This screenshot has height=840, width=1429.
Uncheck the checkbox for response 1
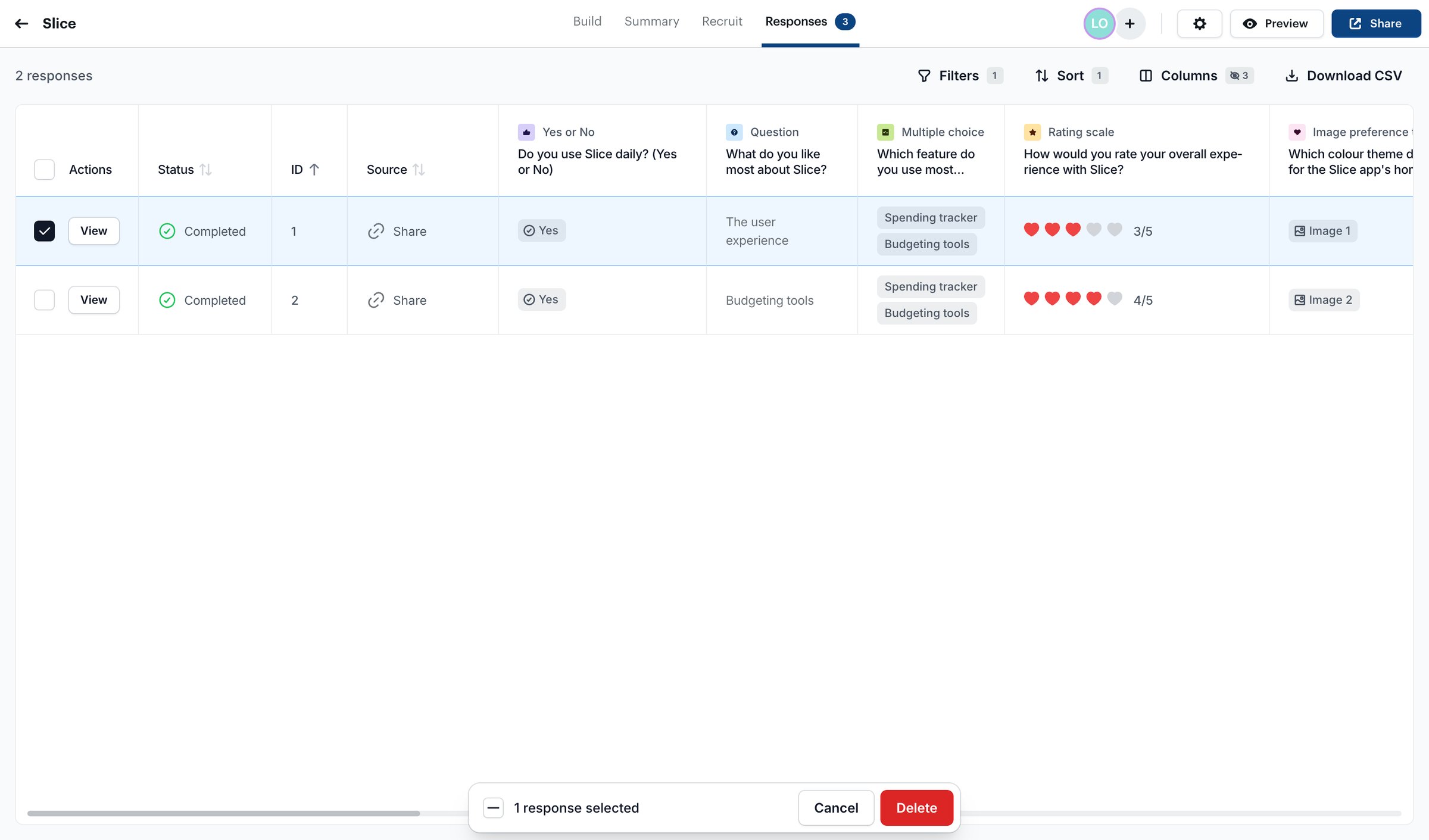tap(44, 231)
